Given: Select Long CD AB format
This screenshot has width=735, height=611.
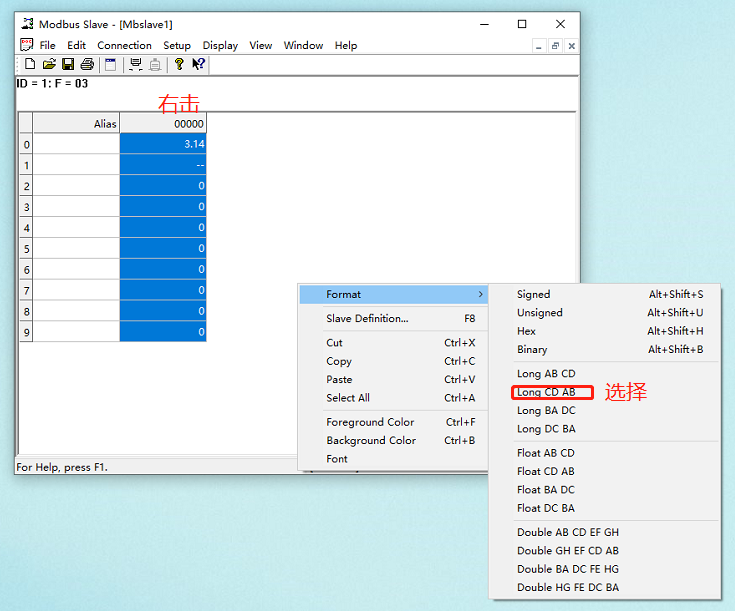Looking at the screenshot, I should point(605,392).
